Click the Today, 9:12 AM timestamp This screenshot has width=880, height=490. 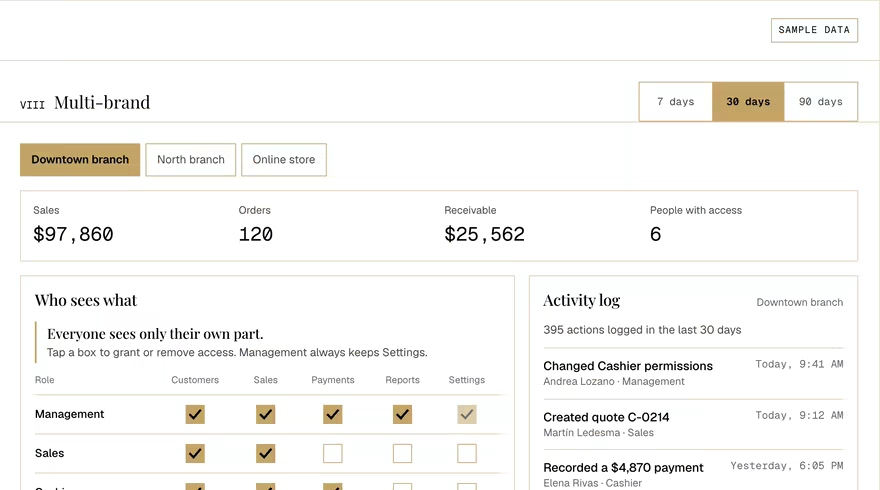[x=799, y=415]
